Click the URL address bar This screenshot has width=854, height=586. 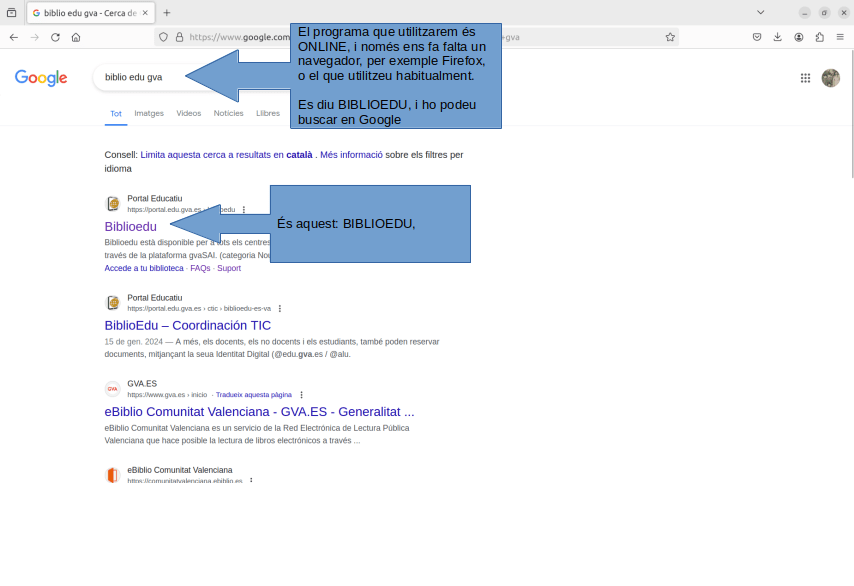tap(417, 37)
